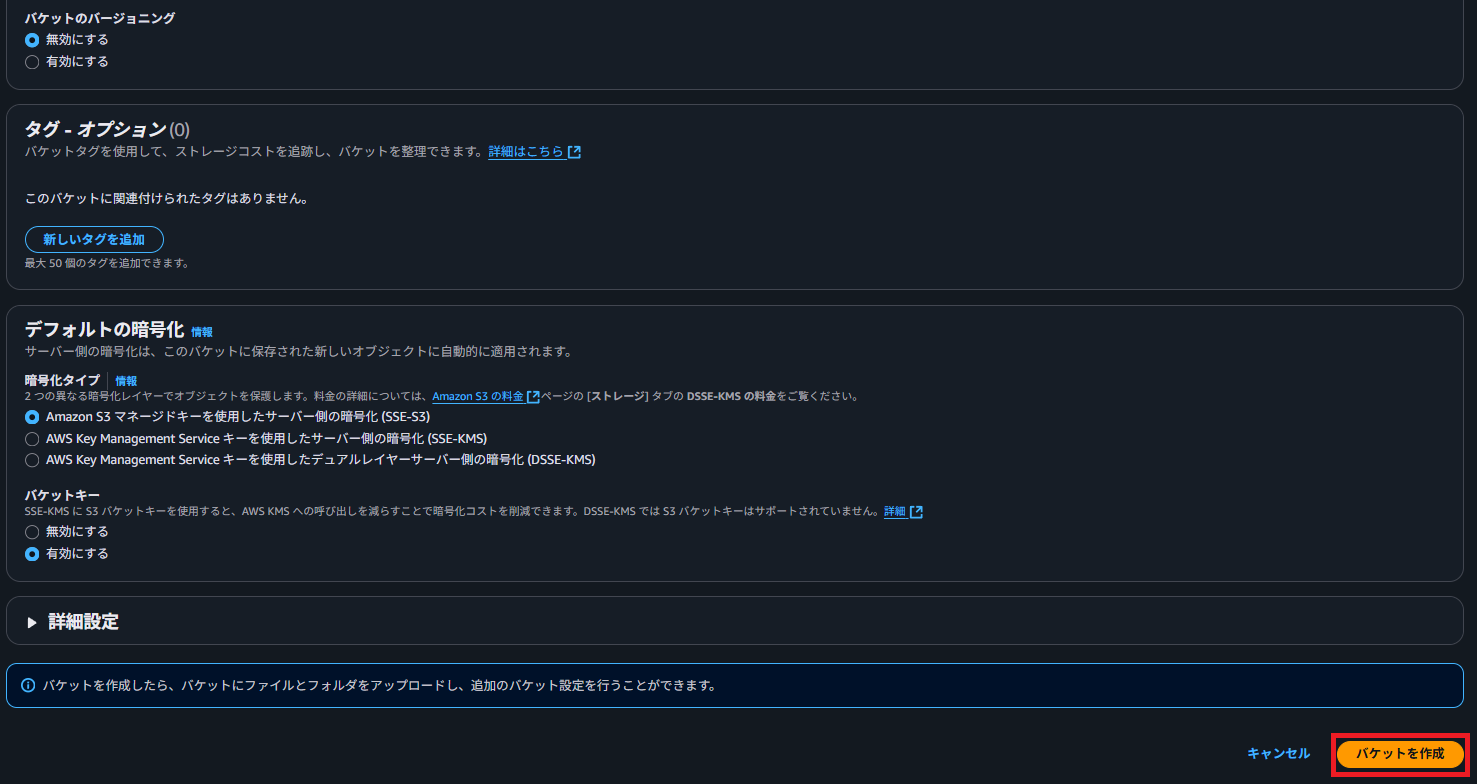Select SSE-S3 managed key encryption
The height and width of the screenshot is (784, 1477).
(x=31, y=416)
